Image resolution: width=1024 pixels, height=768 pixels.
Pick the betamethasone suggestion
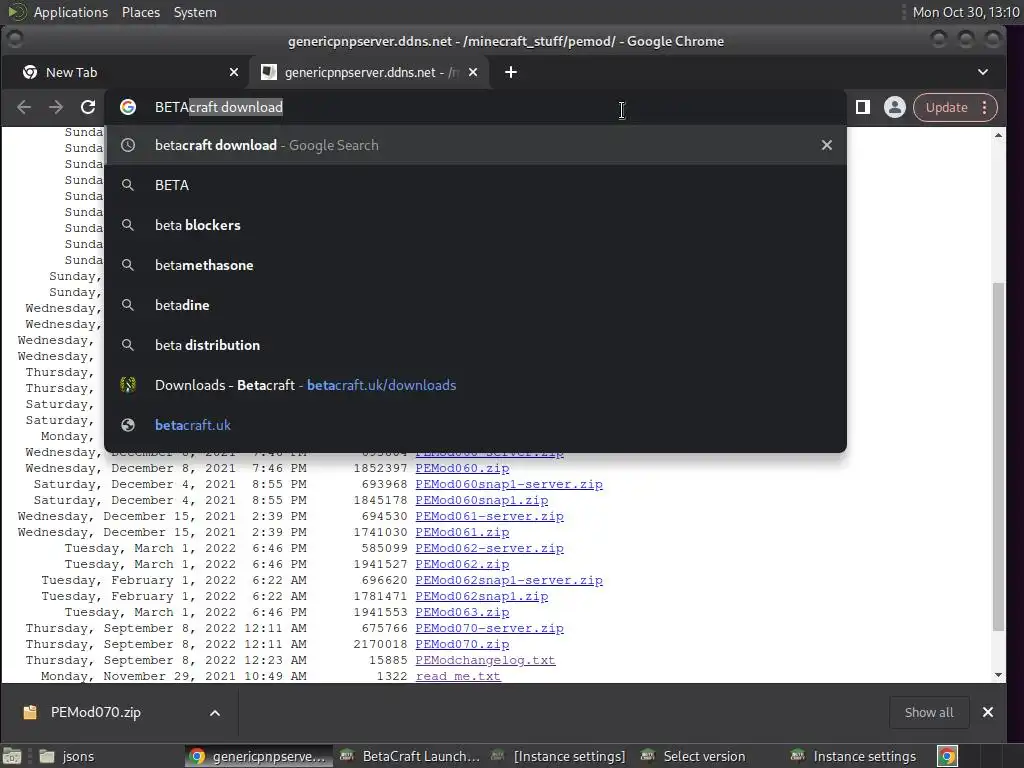pos(475,265)
